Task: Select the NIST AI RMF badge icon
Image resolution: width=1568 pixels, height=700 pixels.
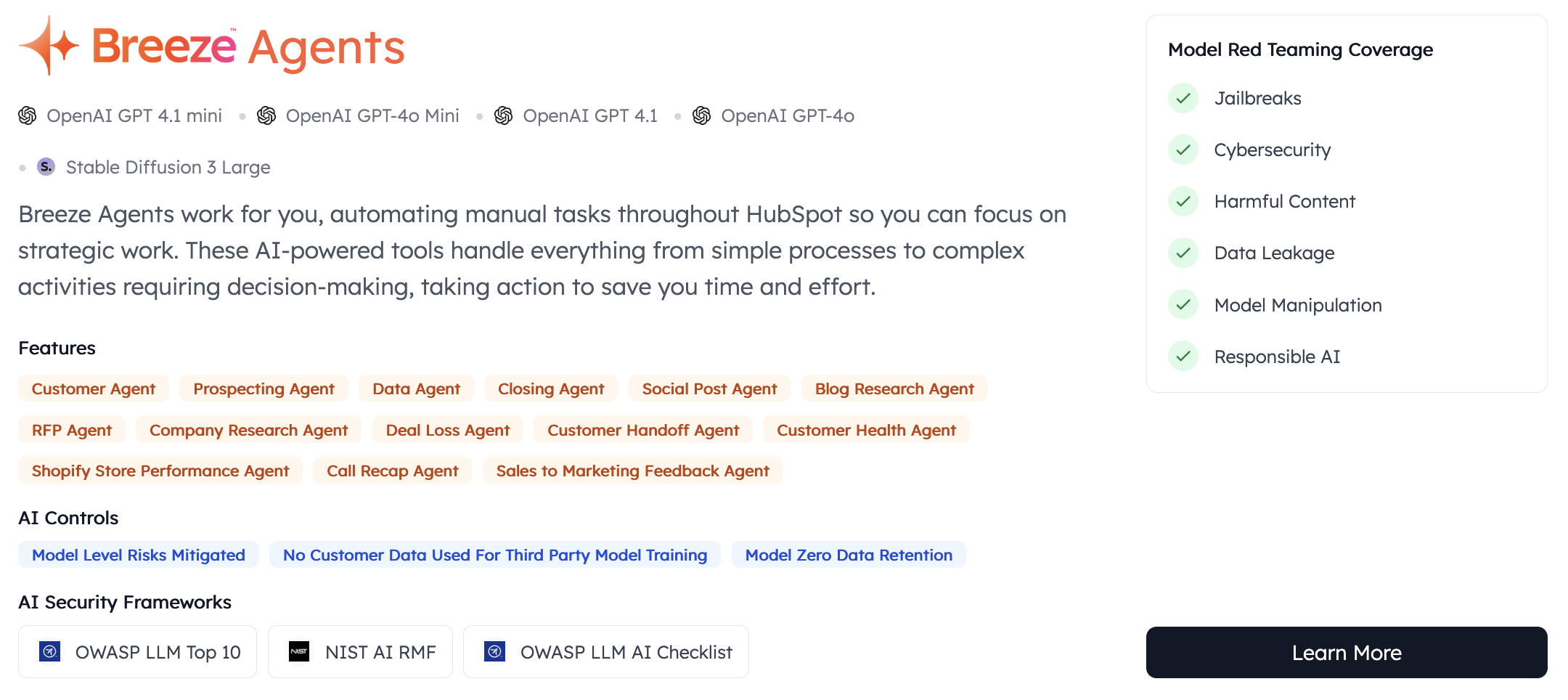Action: pyautogui.click(x=299, y=651)
